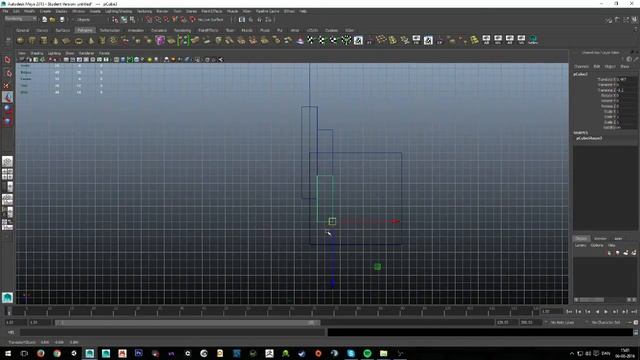Switch to Anim tab in Layer Editor
The image size is (640, 360).
click(x=618, y=239)
